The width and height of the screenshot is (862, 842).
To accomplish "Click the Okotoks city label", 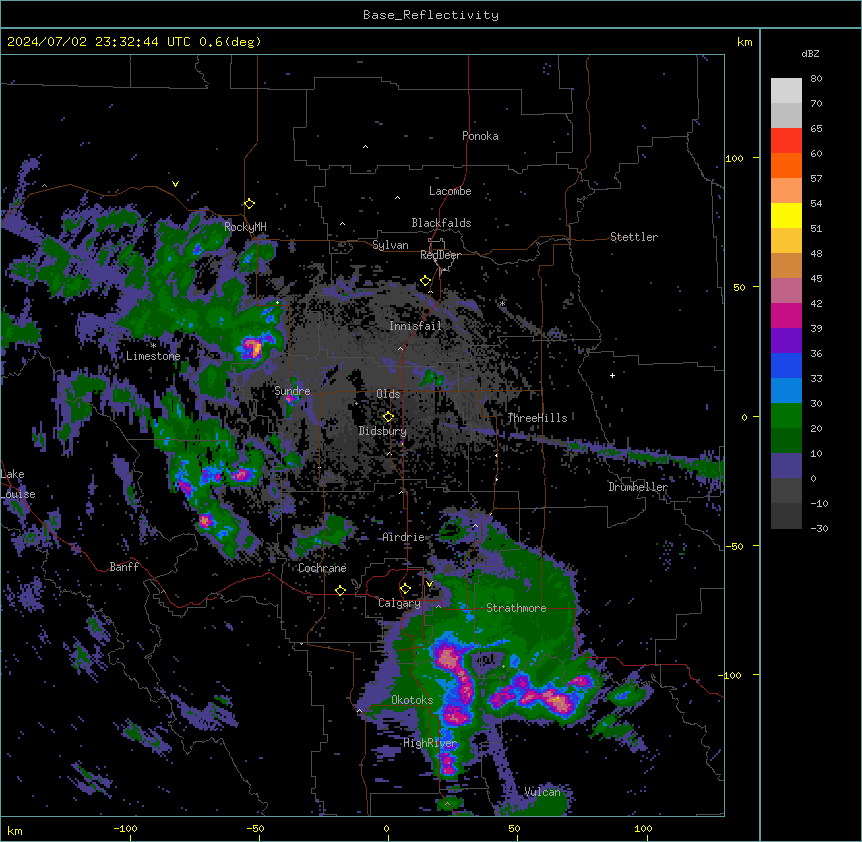I will tap(412, 700).
